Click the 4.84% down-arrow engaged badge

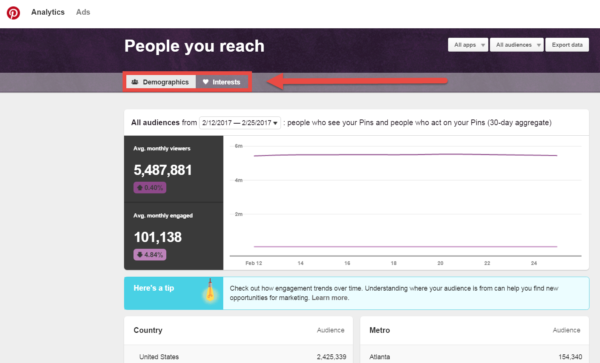tap(150, 254)
